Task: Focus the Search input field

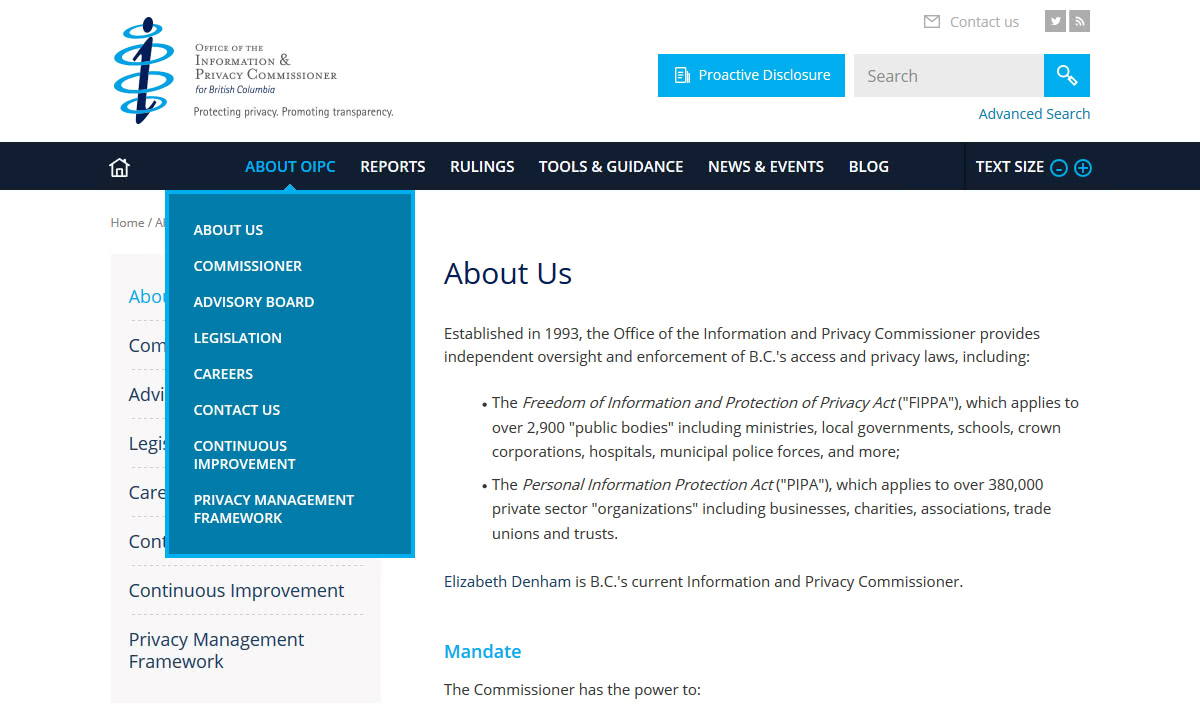Action: click(x=949, y=76)
